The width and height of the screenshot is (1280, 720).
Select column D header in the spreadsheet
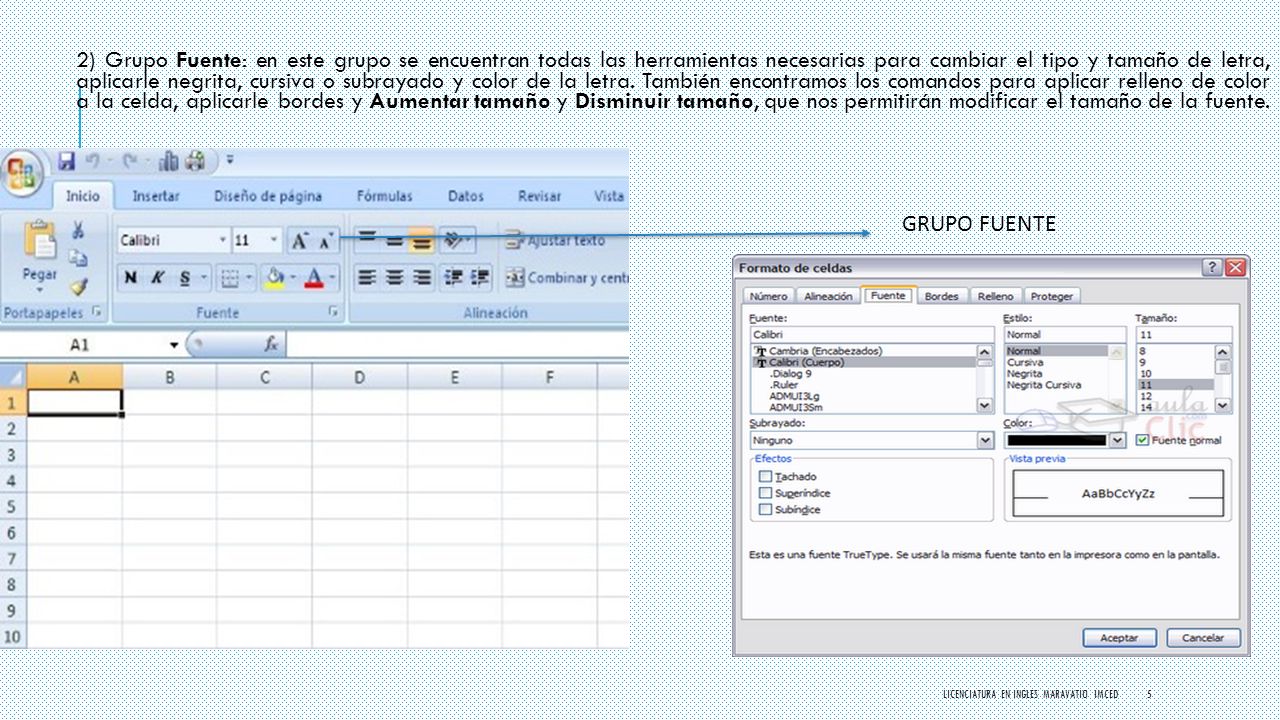tap(359, 377)
